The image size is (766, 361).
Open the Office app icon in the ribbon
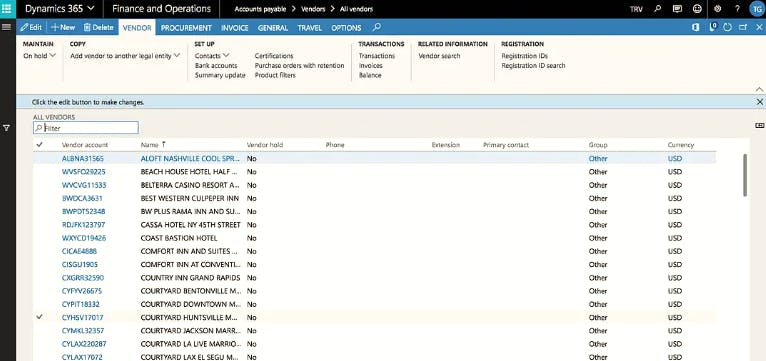(x=696, y=27)
